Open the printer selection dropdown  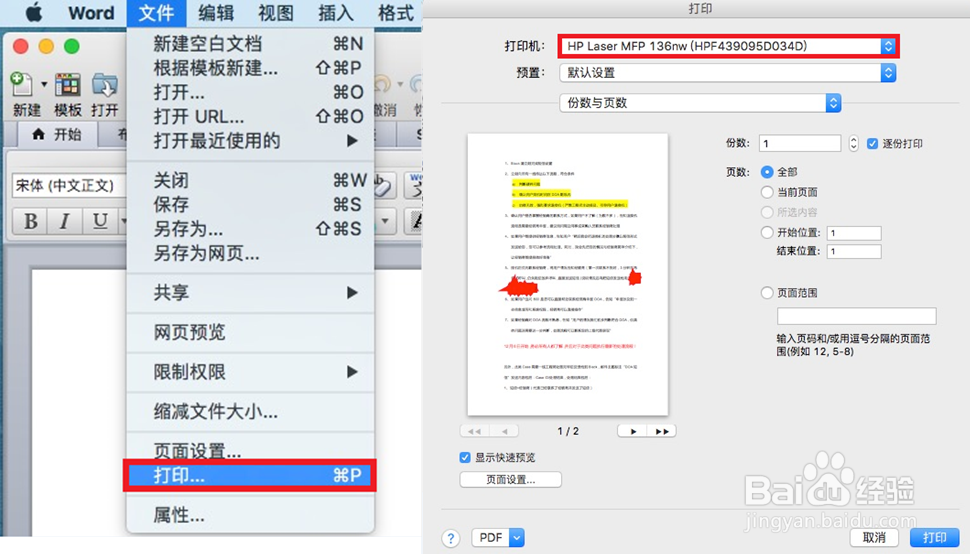(728, 46)
